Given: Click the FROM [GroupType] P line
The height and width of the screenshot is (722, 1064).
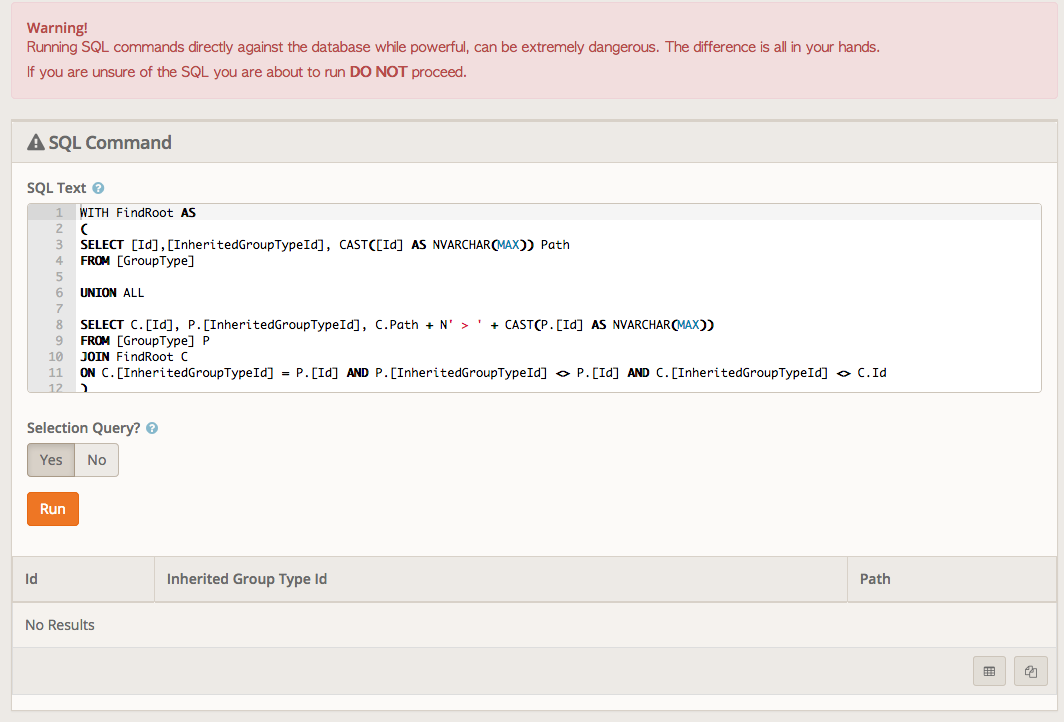Looking at the screenshot, I should tap(144, 341).
